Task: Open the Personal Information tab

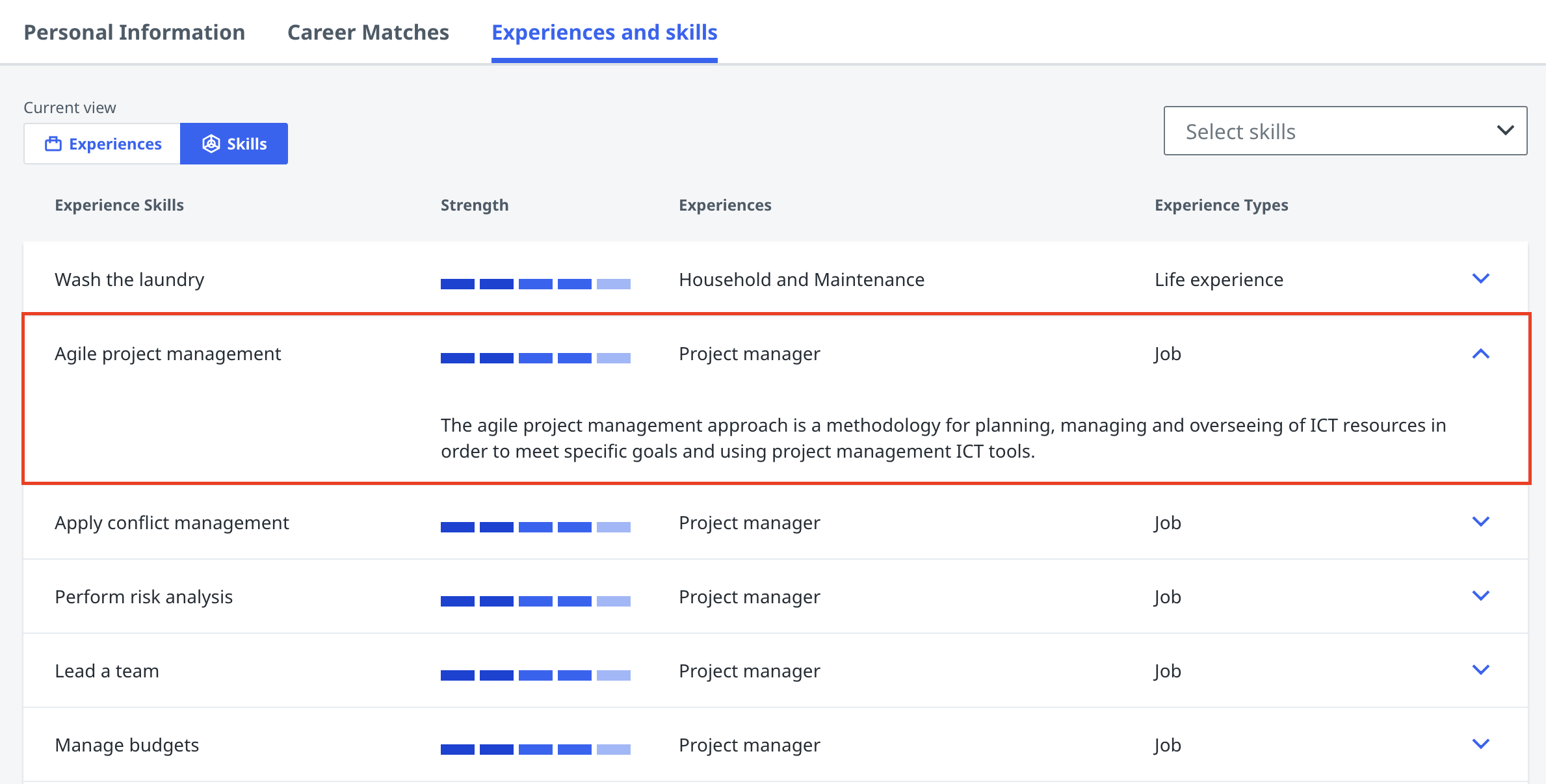Action: 135,33
